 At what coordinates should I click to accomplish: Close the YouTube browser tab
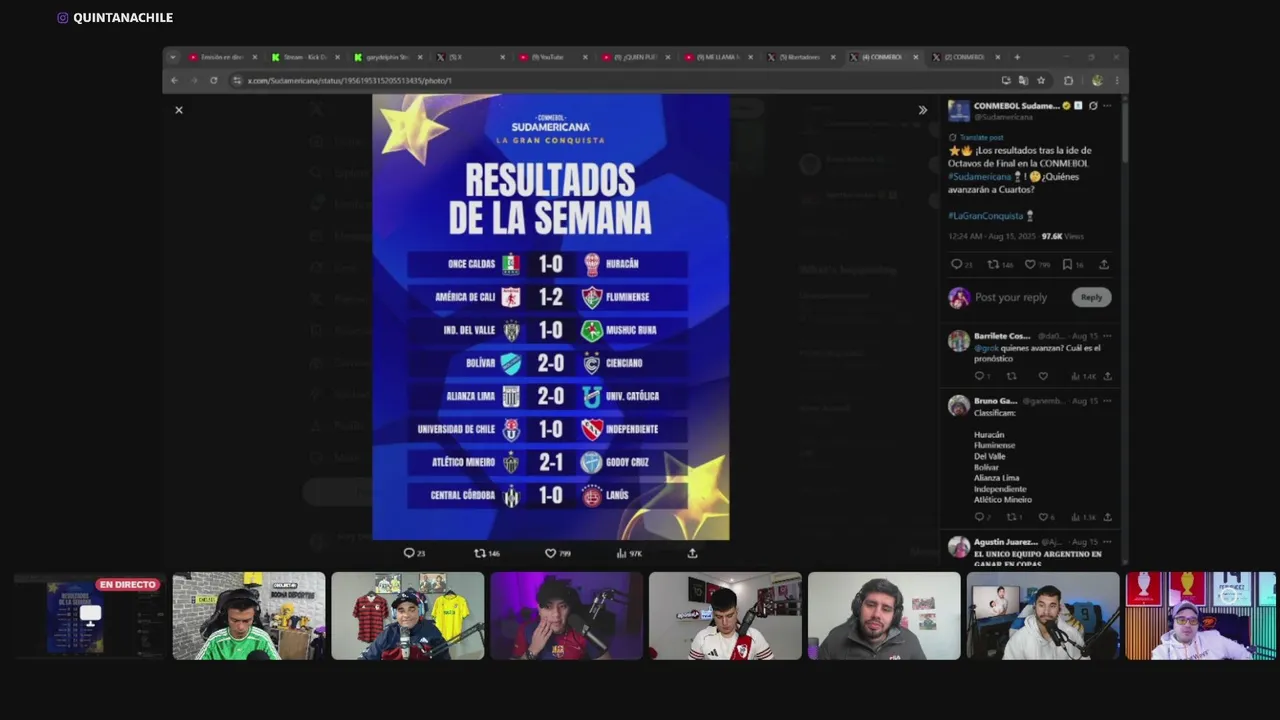point(585,57)
